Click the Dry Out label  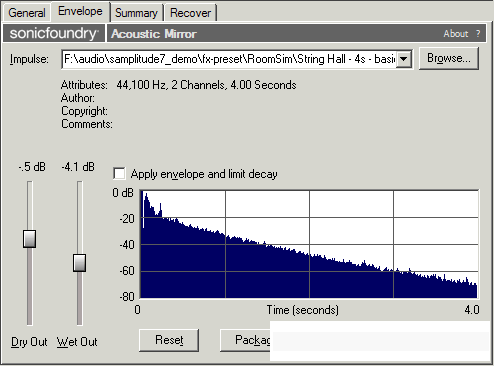[29, 342]
